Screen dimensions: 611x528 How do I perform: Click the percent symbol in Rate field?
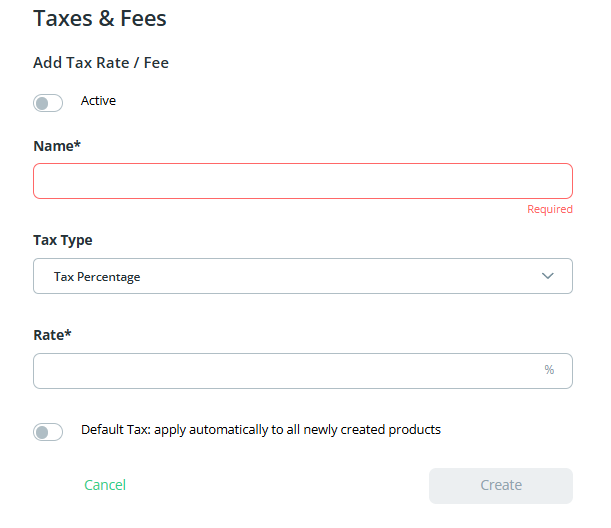point(549,370)
